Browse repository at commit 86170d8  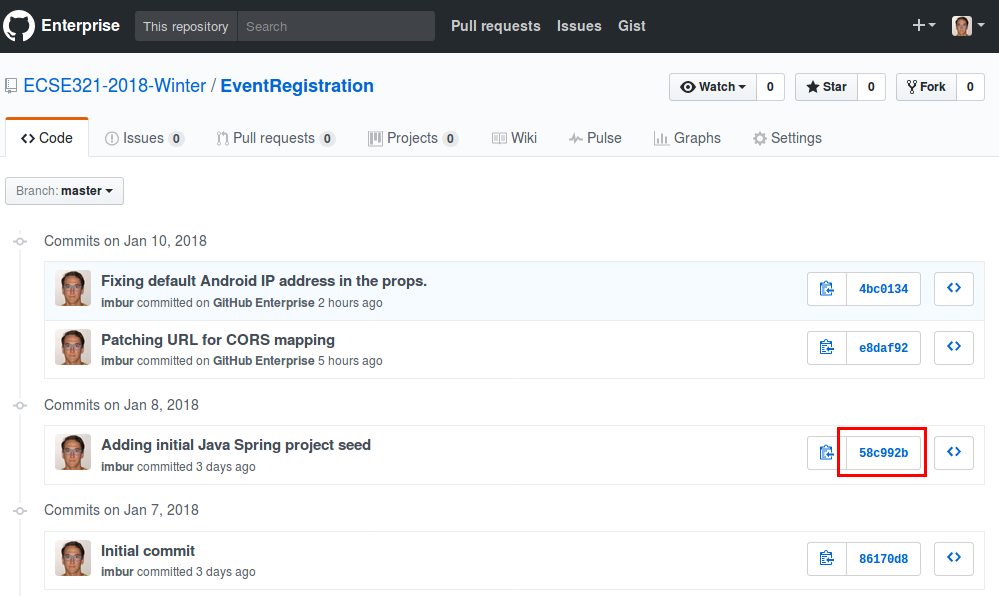tap(954, 558)
